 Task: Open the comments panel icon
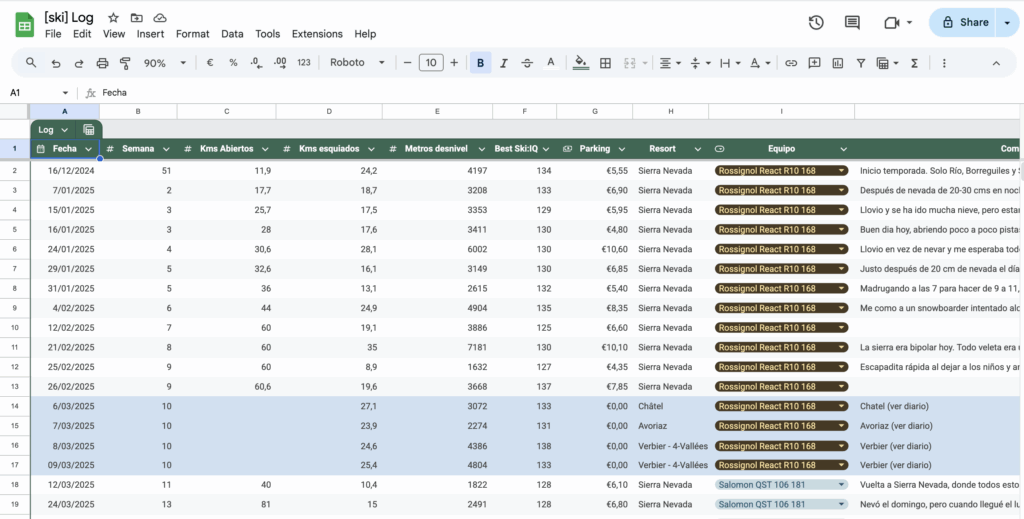852,23
